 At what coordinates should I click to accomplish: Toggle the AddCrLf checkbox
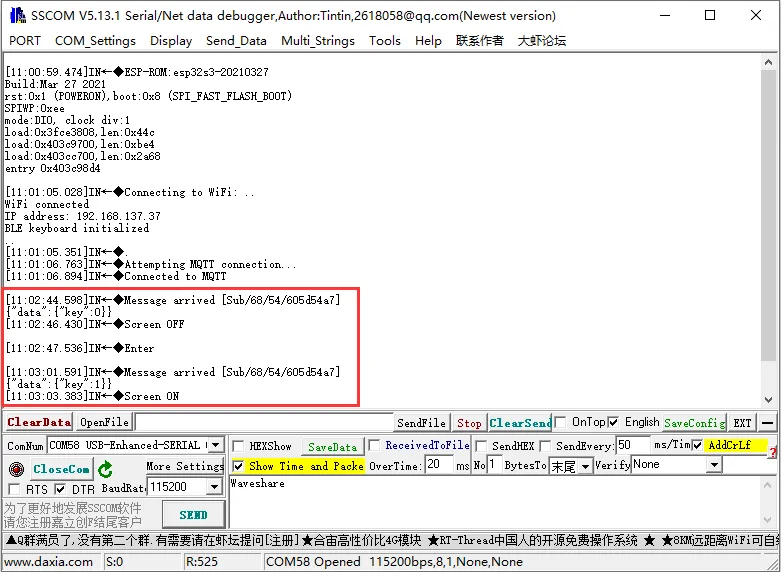point(698,445)
